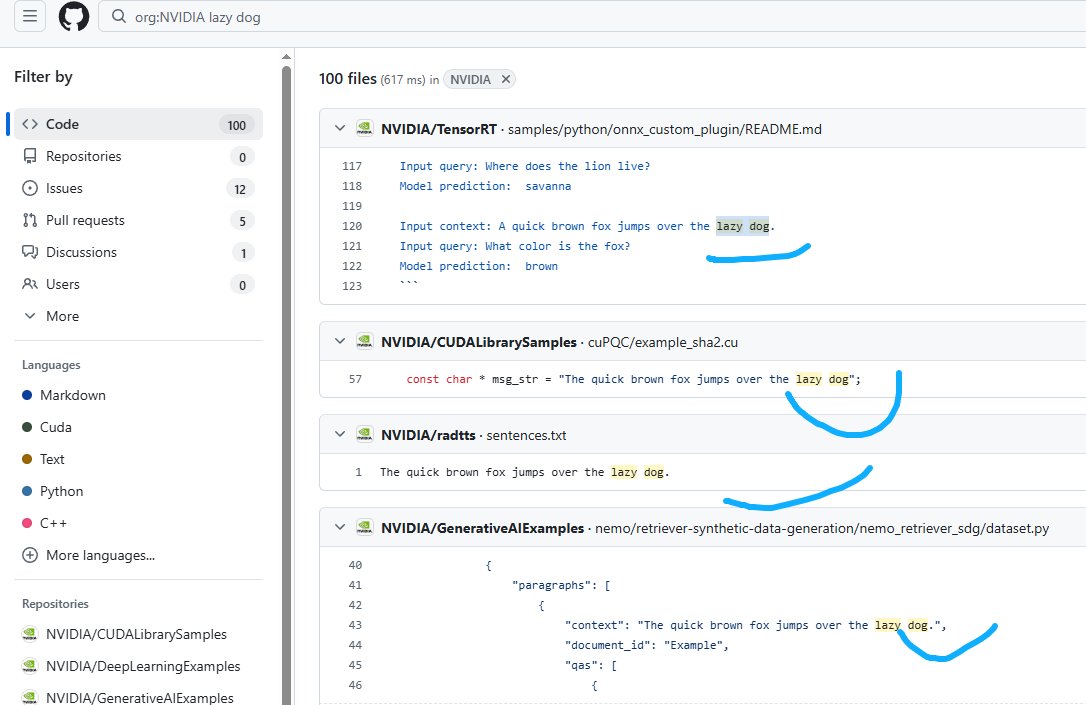Viewport: 1086px width, 705px height.
Task: Collapse the NVIDIA/GenerativeAIExamples result
Action: coord(339,527)
